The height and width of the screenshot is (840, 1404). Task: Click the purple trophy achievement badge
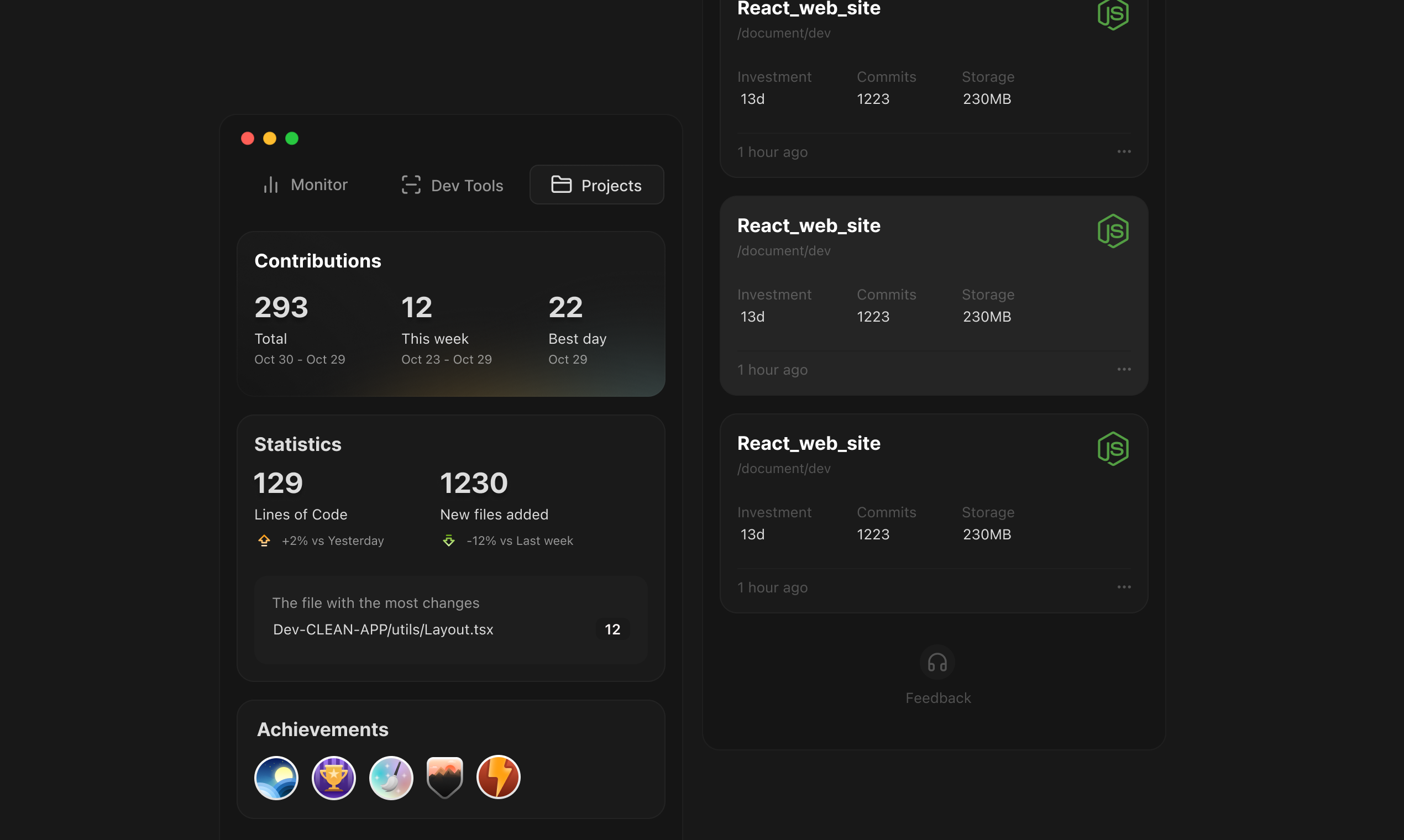[333, 778]
